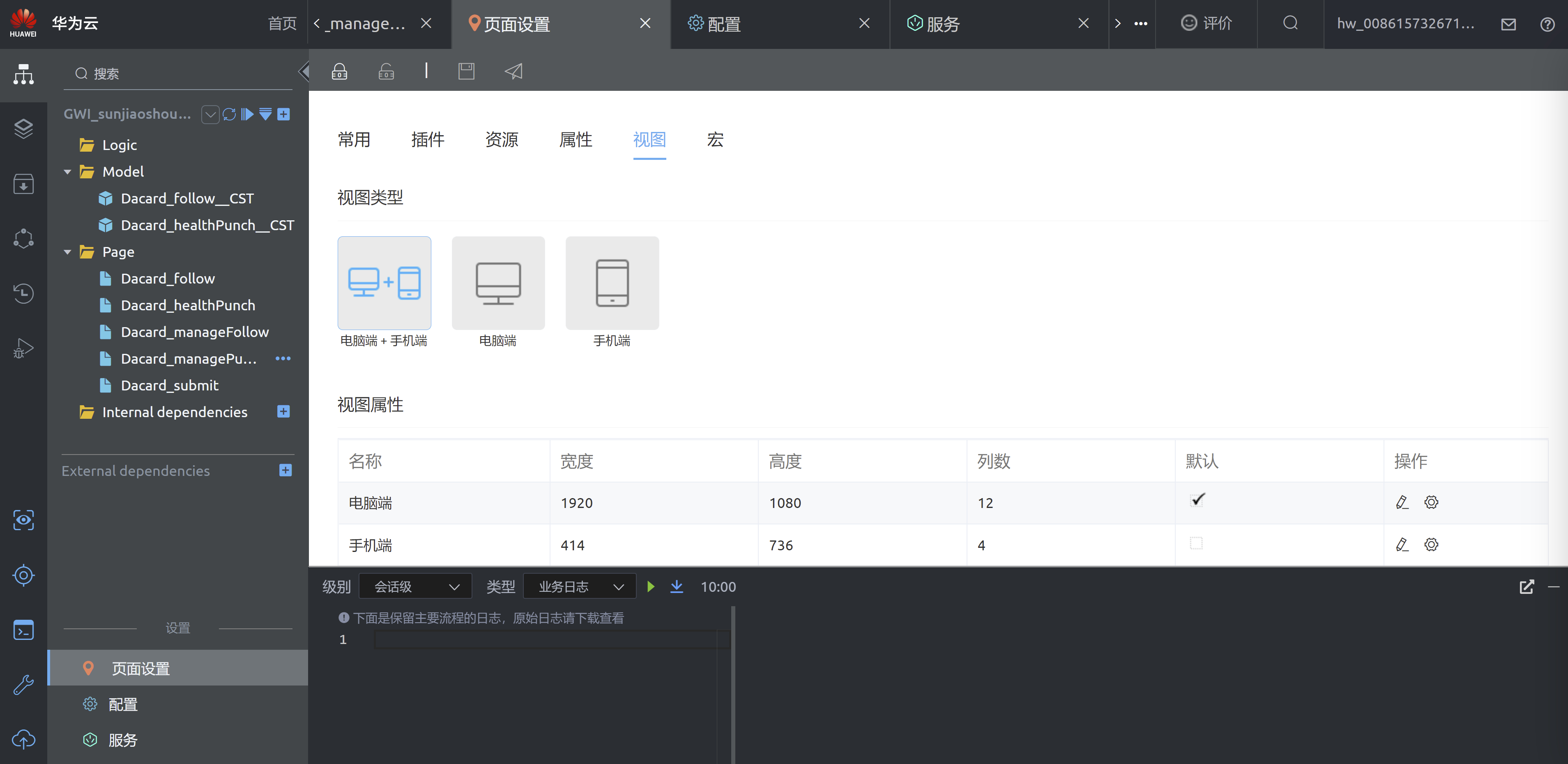The image size is (1568, 764).
Task: Open log panel in new window
Action: (x=1527, y=586)
